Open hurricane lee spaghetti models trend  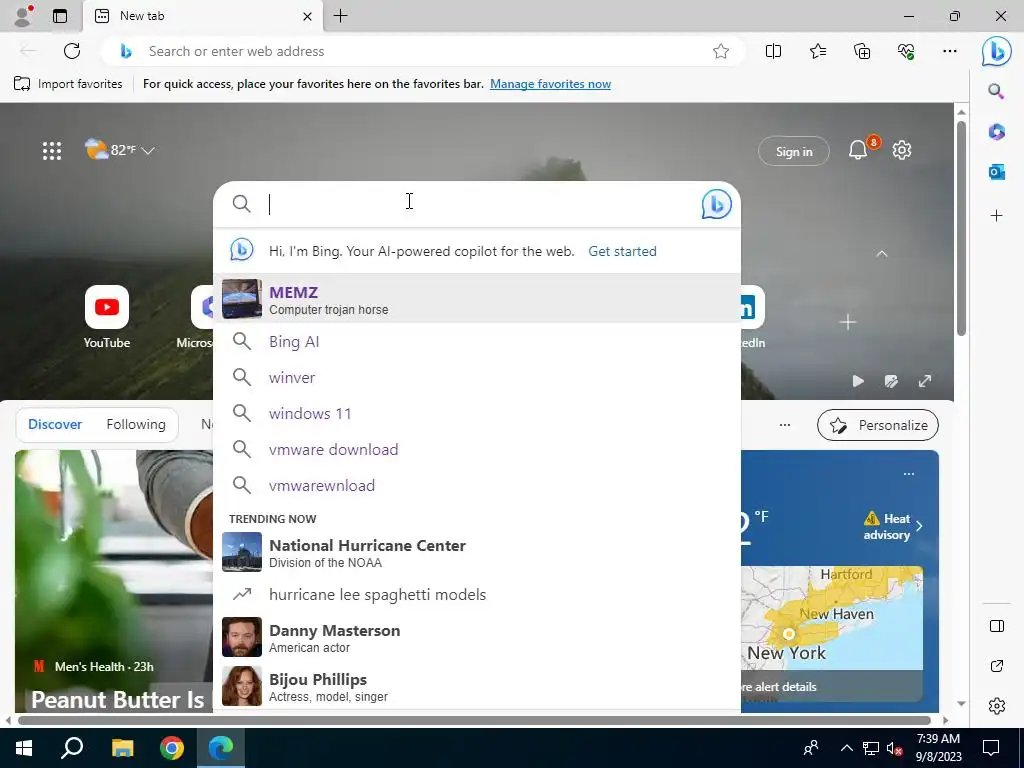click(x=477, y=594)
